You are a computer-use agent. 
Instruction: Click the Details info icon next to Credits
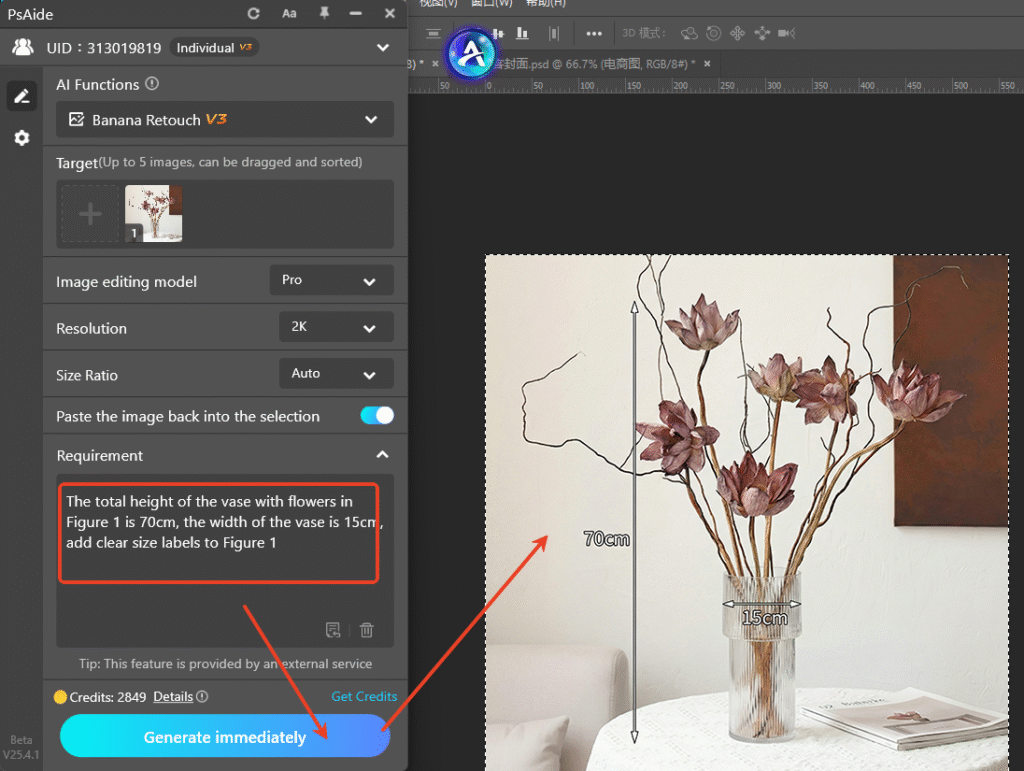(202, 696)
